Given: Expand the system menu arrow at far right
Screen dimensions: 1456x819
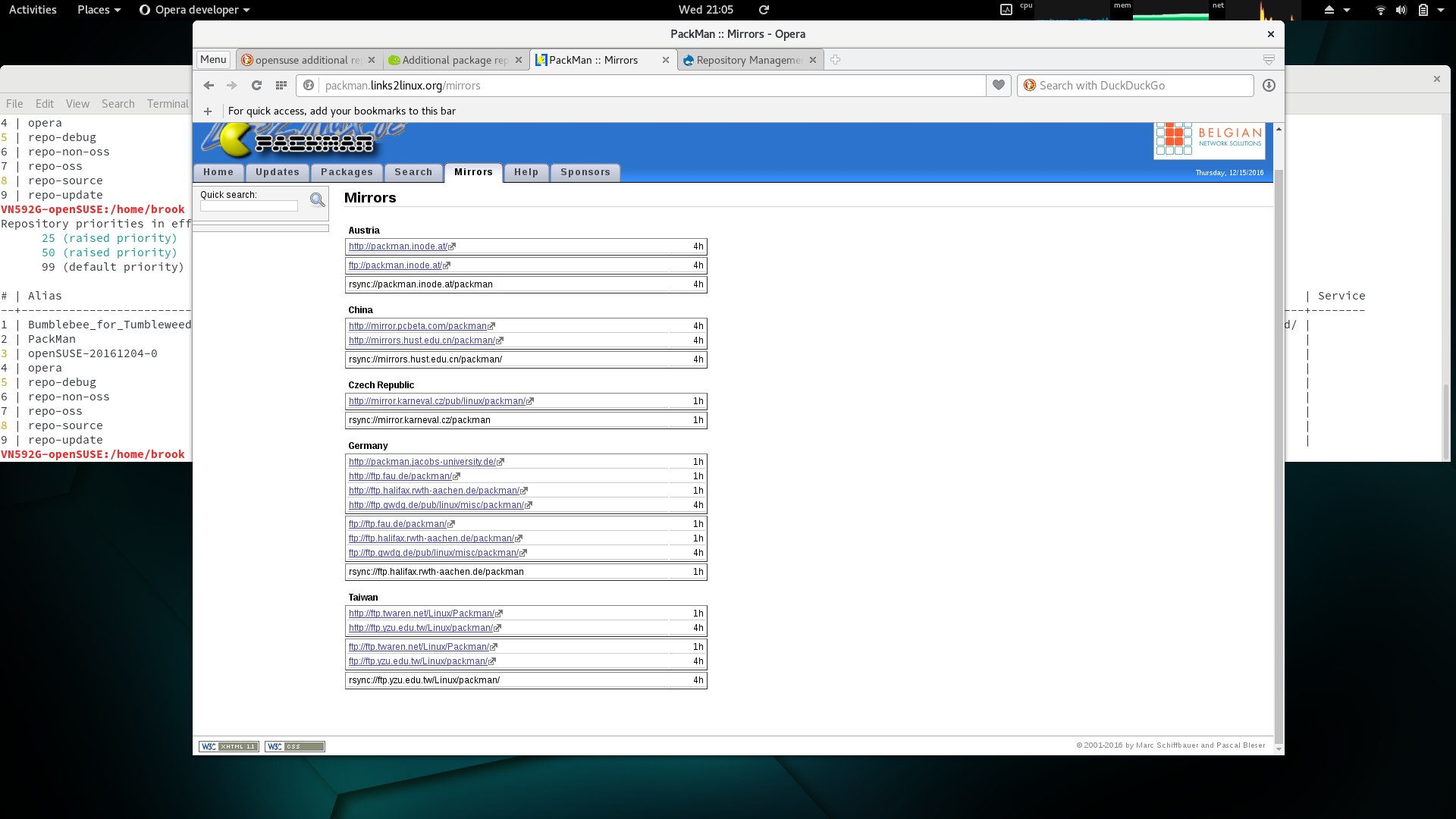Looking at the screenshot, I should (1441, 10).
